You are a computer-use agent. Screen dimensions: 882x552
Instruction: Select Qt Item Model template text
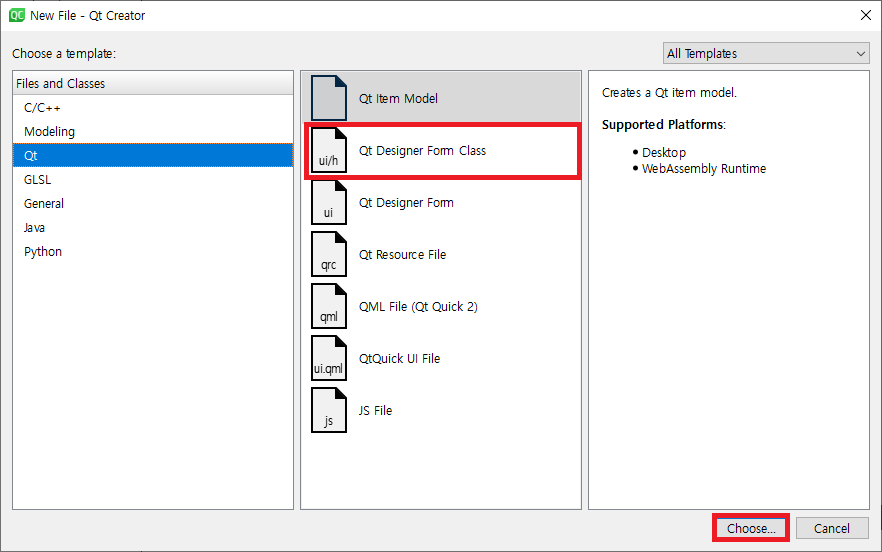pyautogui.click(x=398, y=98)
